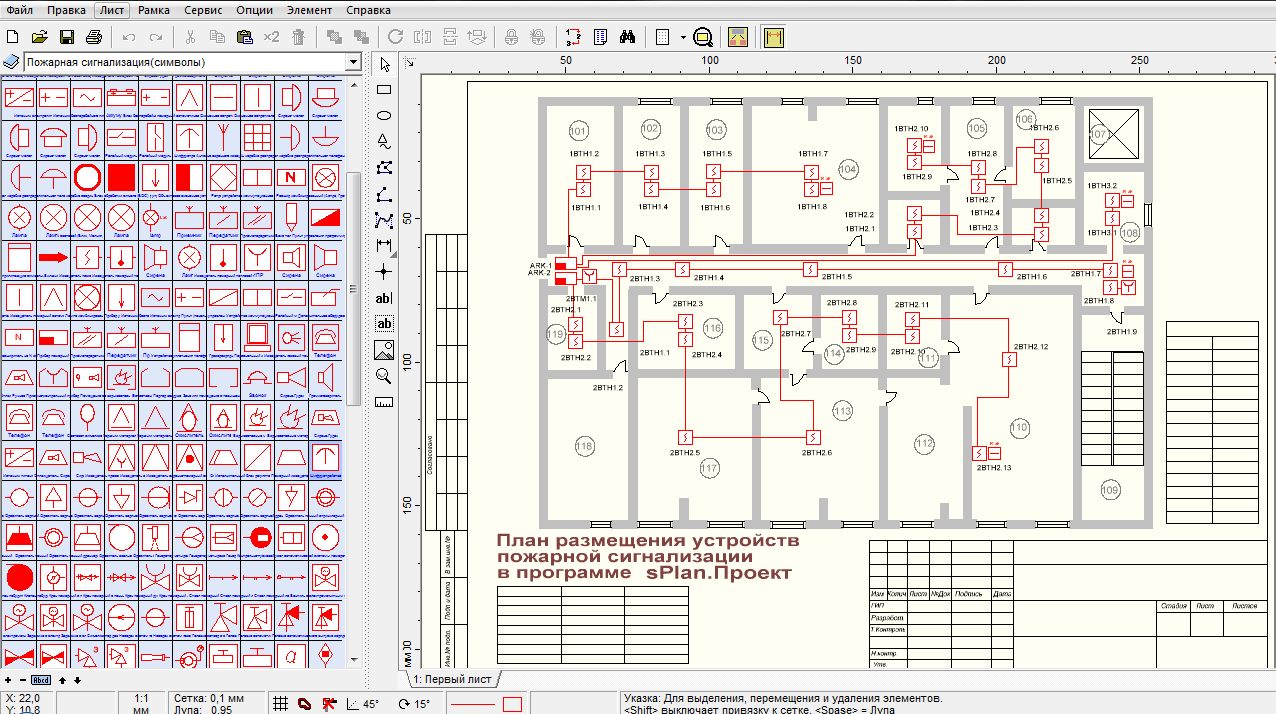Toggle grid display in status bar
Image resolution: width=1276 pixels, height=714 pixels.
point(281,704)
